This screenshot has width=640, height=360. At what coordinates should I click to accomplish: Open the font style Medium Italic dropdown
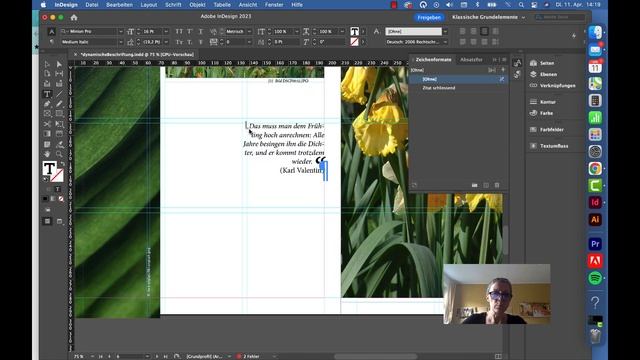[121, 42]
